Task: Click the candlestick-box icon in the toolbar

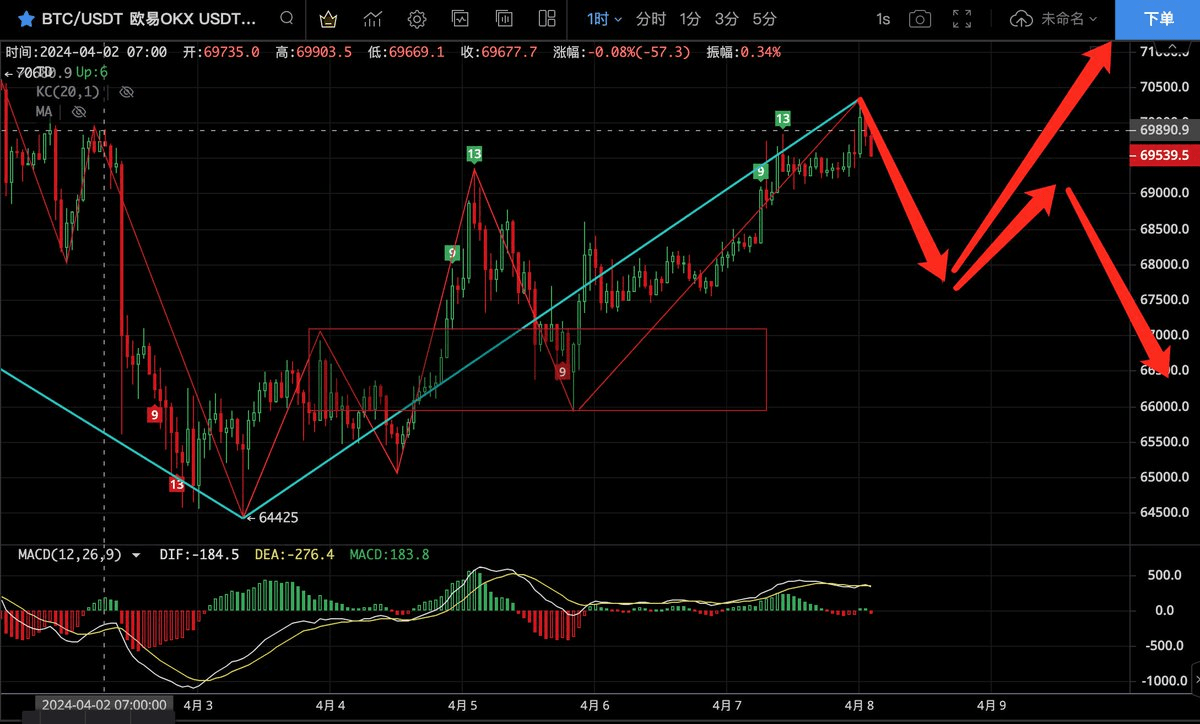Action: pyautogui.click(x=504, y=19)
